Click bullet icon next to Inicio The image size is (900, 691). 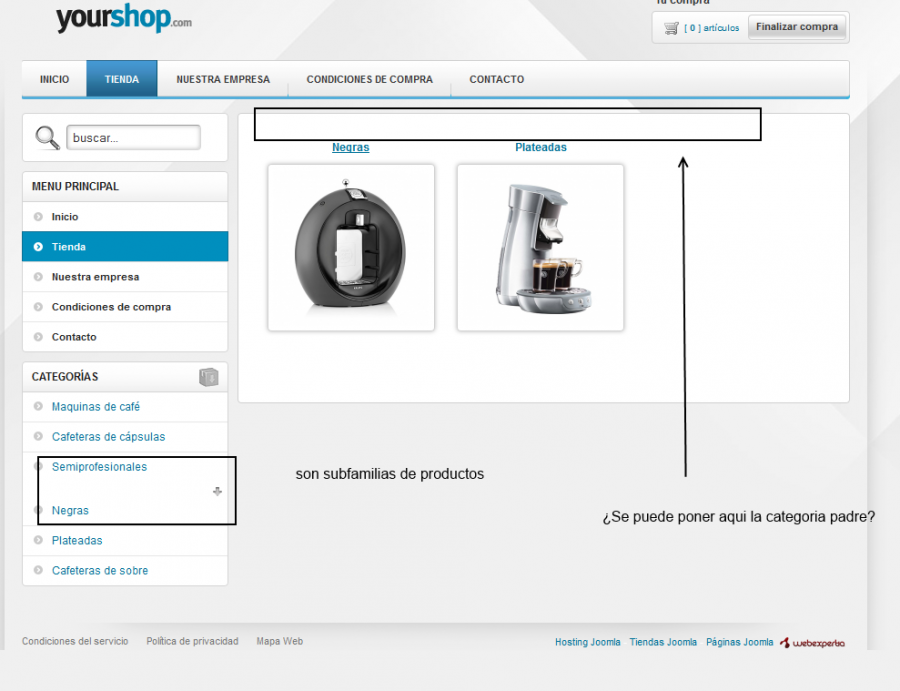tap(38, 216)
